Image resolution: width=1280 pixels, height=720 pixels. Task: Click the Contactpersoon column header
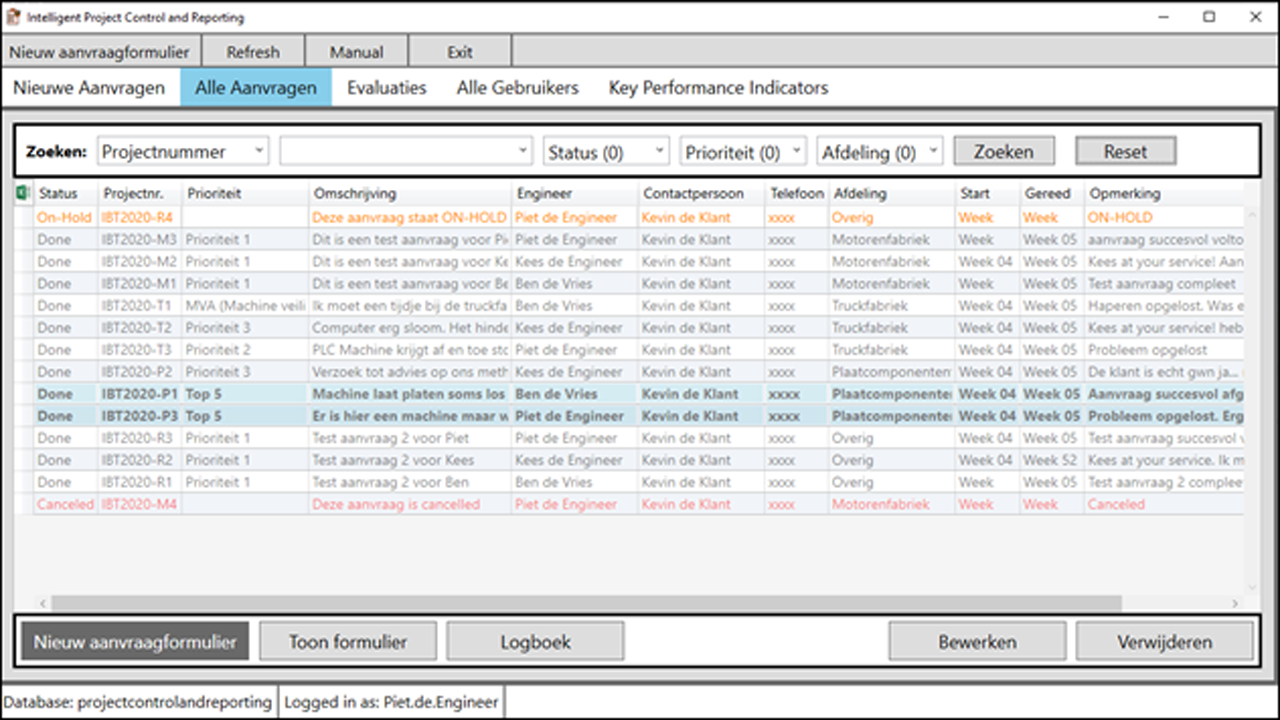(x=701, y=193)
